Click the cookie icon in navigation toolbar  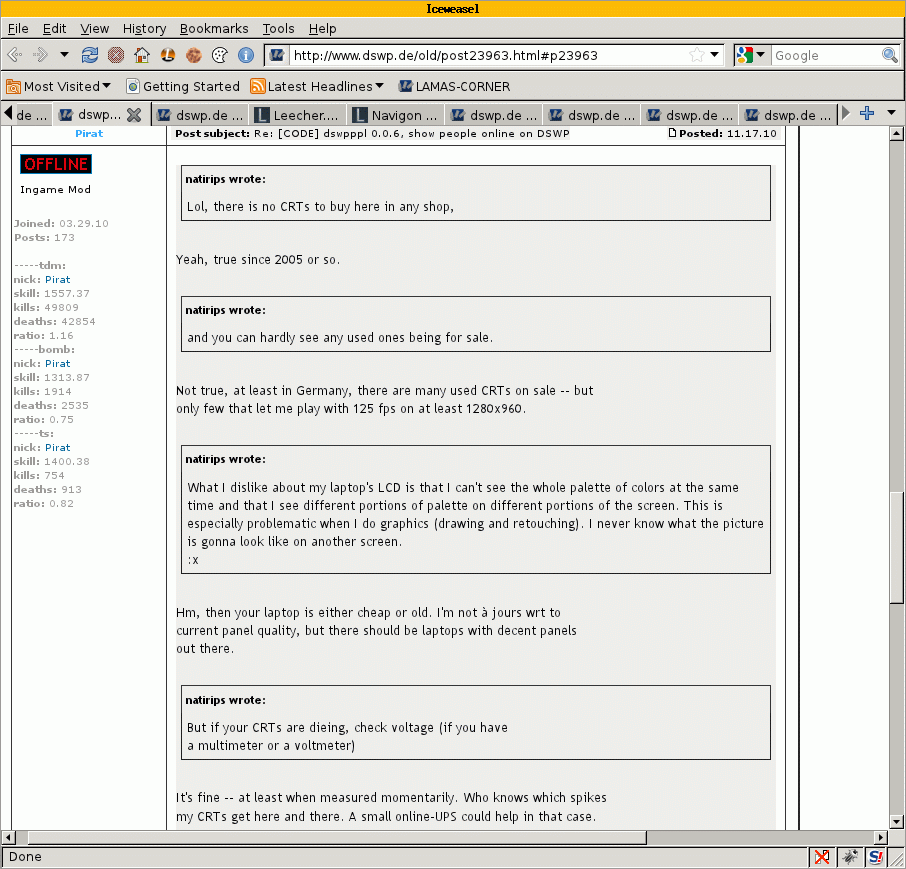(x=194, y=55)
